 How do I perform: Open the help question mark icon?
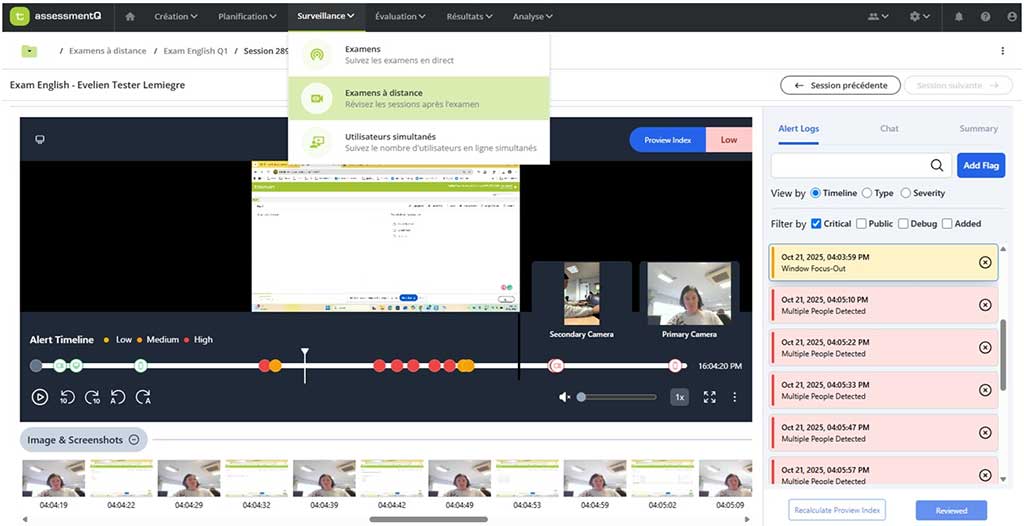(x=985, y=16)
